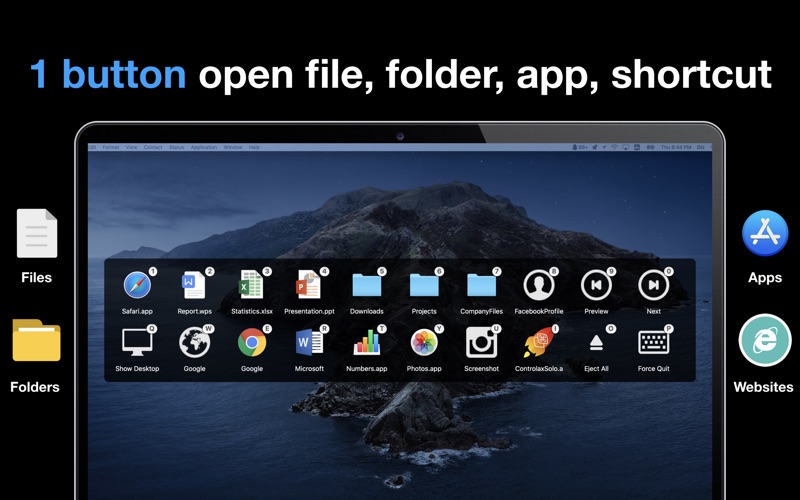Open the Presentation.ppt file icon
Screen dimensions: 800x500
309,285
